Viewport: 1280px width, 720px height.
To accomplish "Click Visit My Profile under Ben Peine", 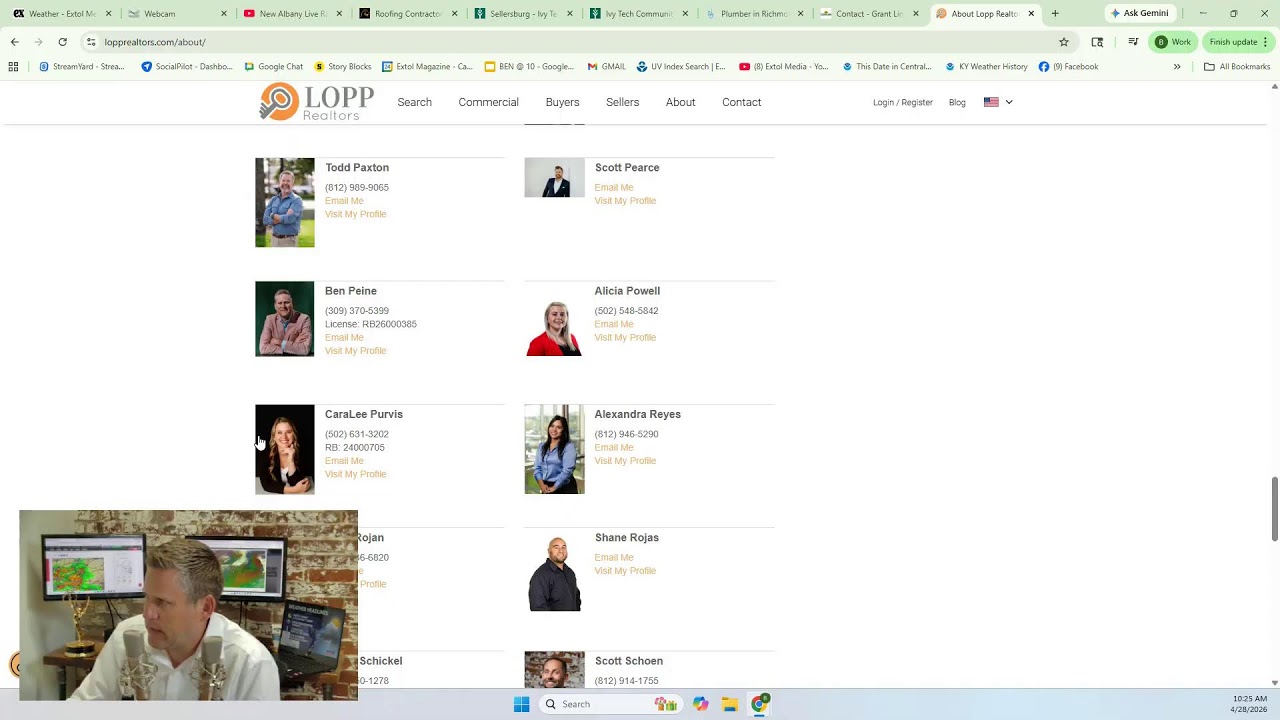I will (x=355, y=351).
